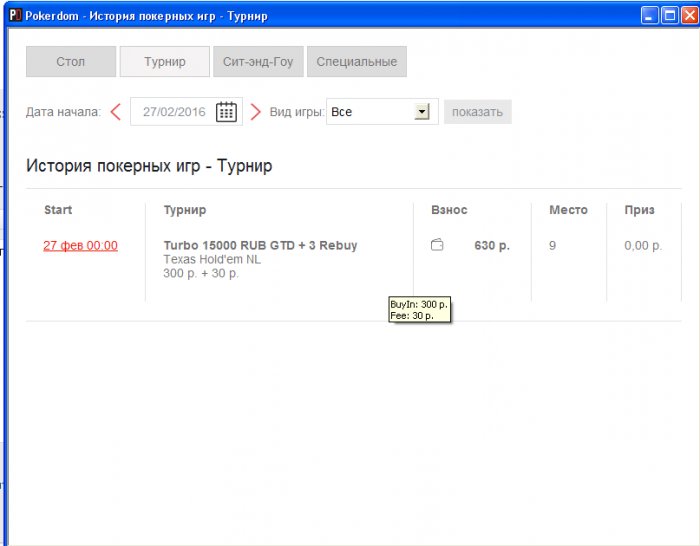700x546 pixels.
Task: Select the Турнир tab
Action: point(165,62)
